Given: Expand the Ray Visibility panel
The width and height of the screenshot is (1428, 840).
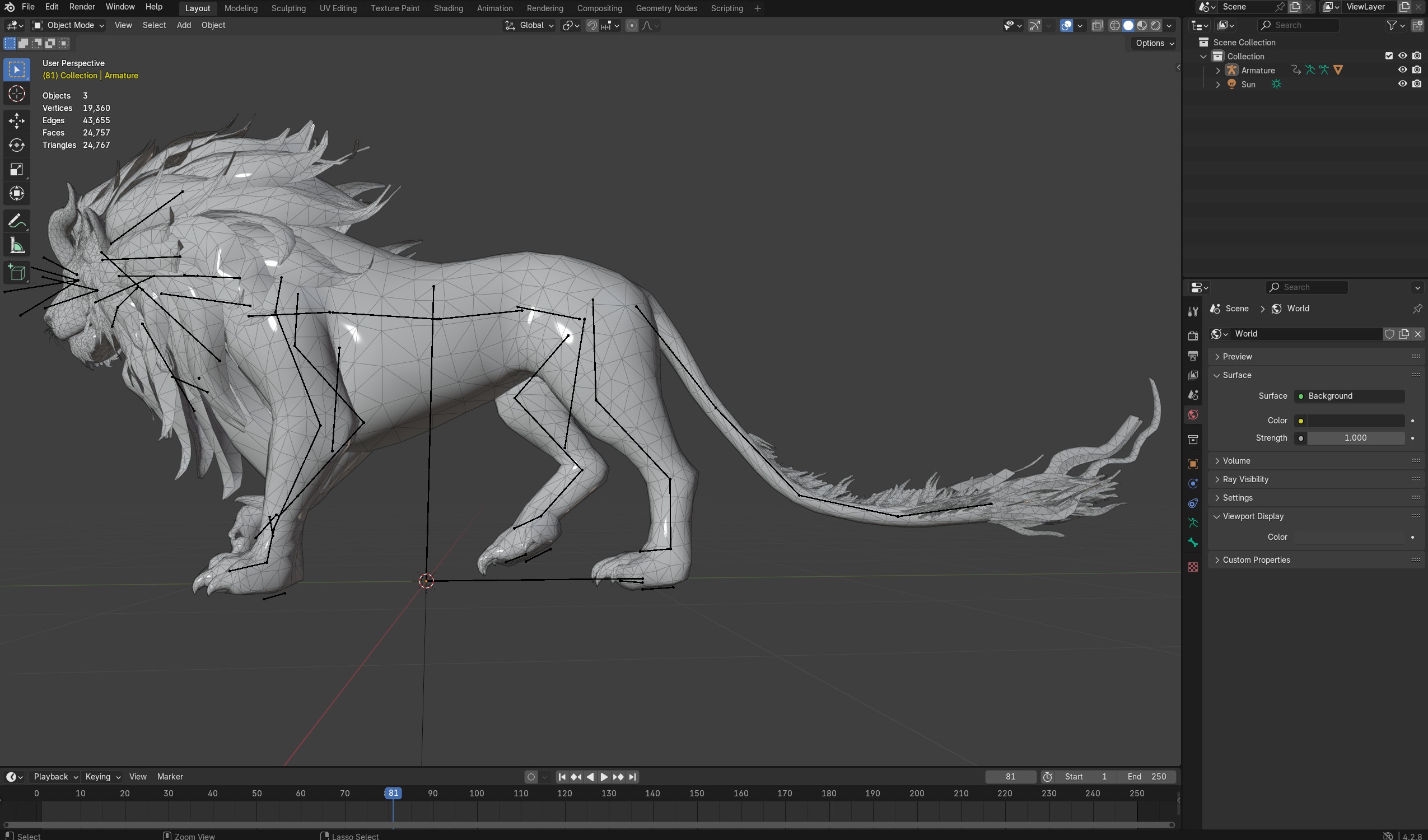Looking at the screenshot, I should click(1245, 479).
